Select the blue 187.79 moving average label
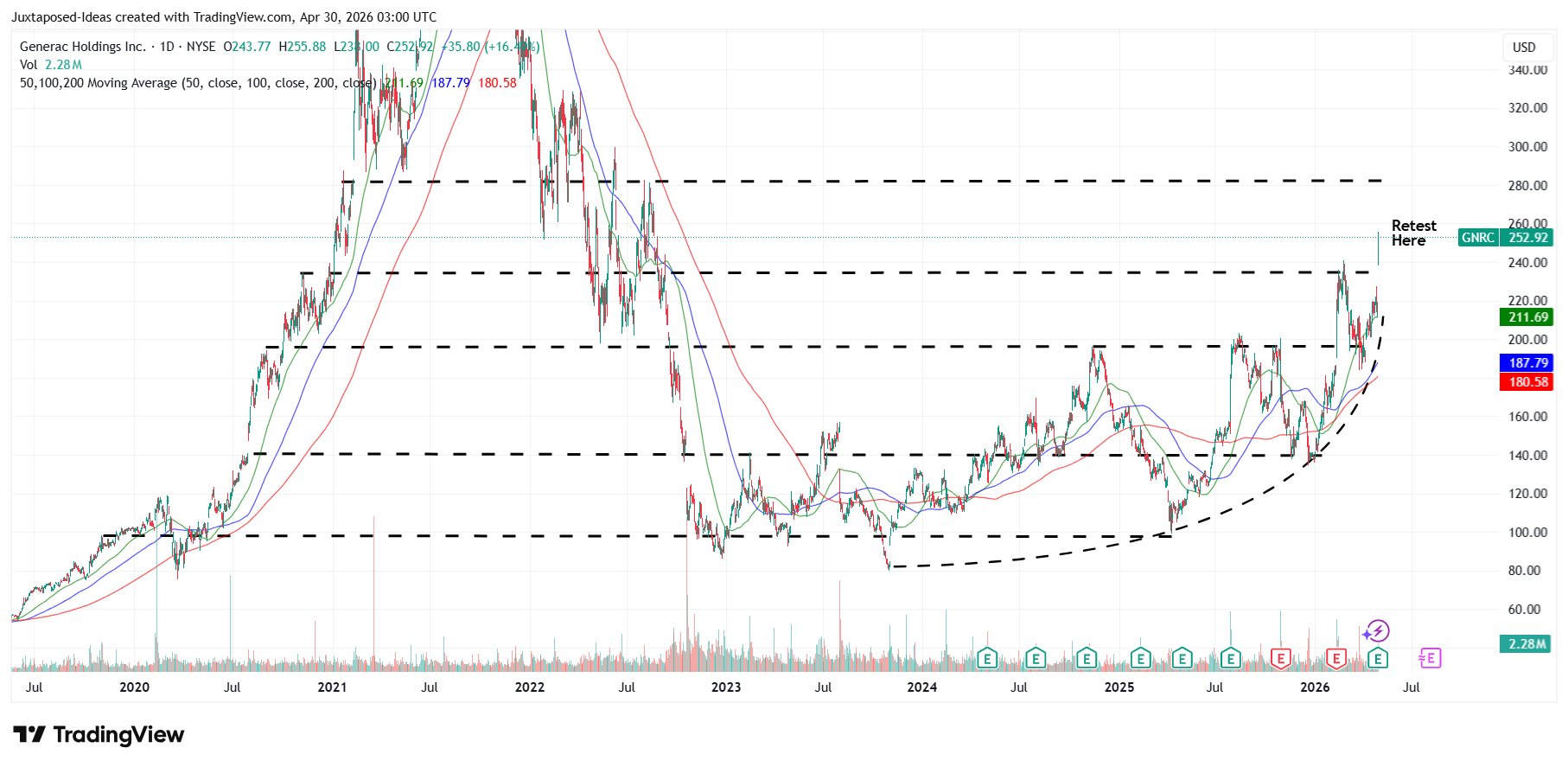This screenshot has height=767, width=1568. (x=1527, y=363)
